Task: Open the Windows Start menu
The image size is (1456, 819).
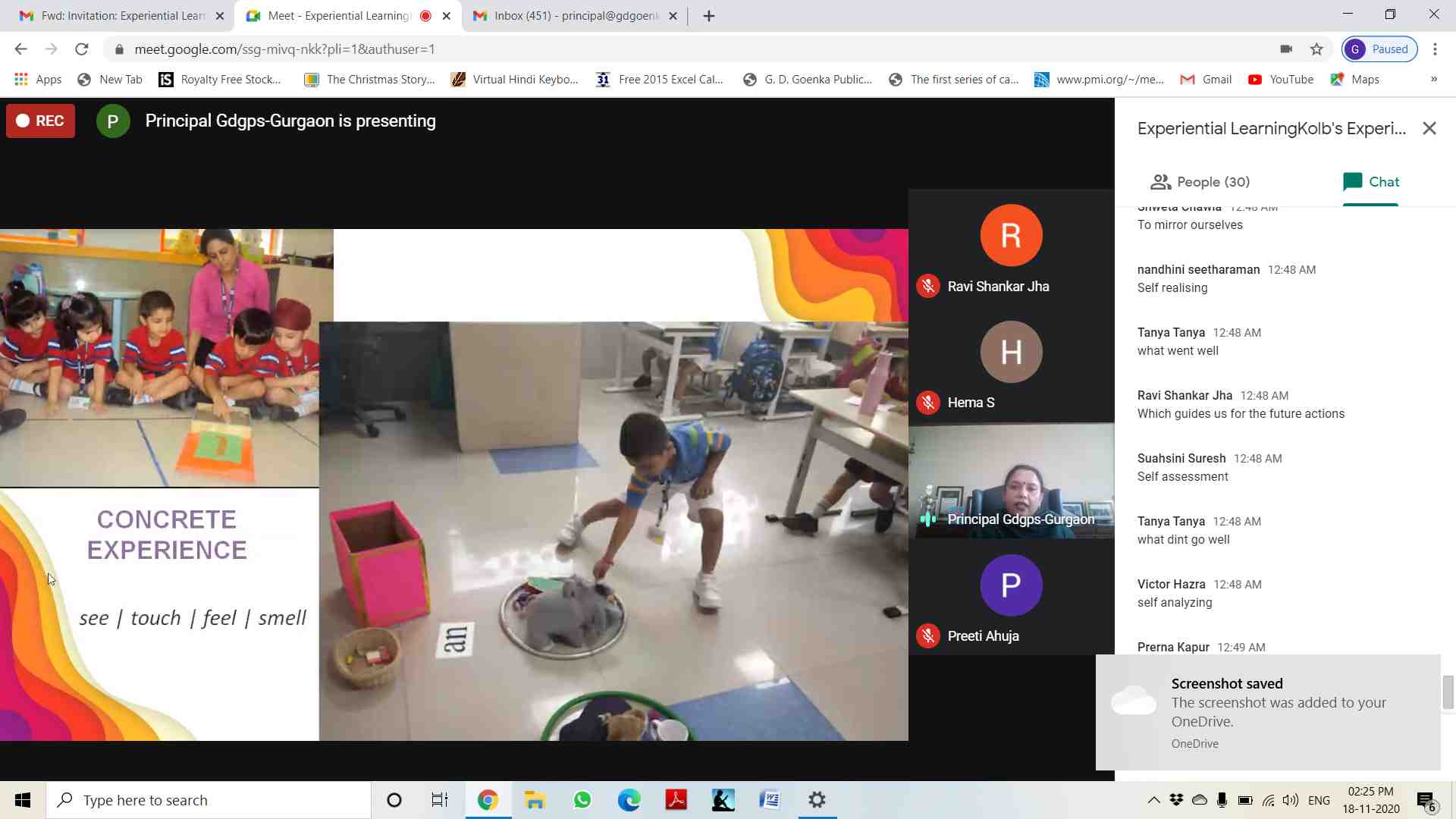Action: tap(23, 800)
